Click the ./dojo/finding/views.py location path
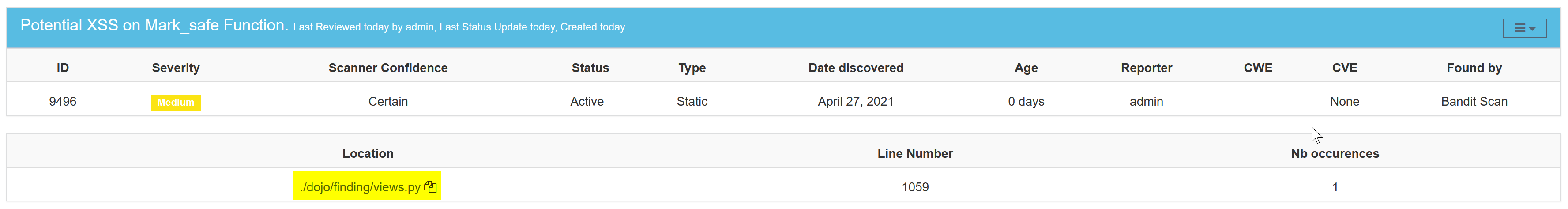 pyautogui.click(x=360, y=187)
